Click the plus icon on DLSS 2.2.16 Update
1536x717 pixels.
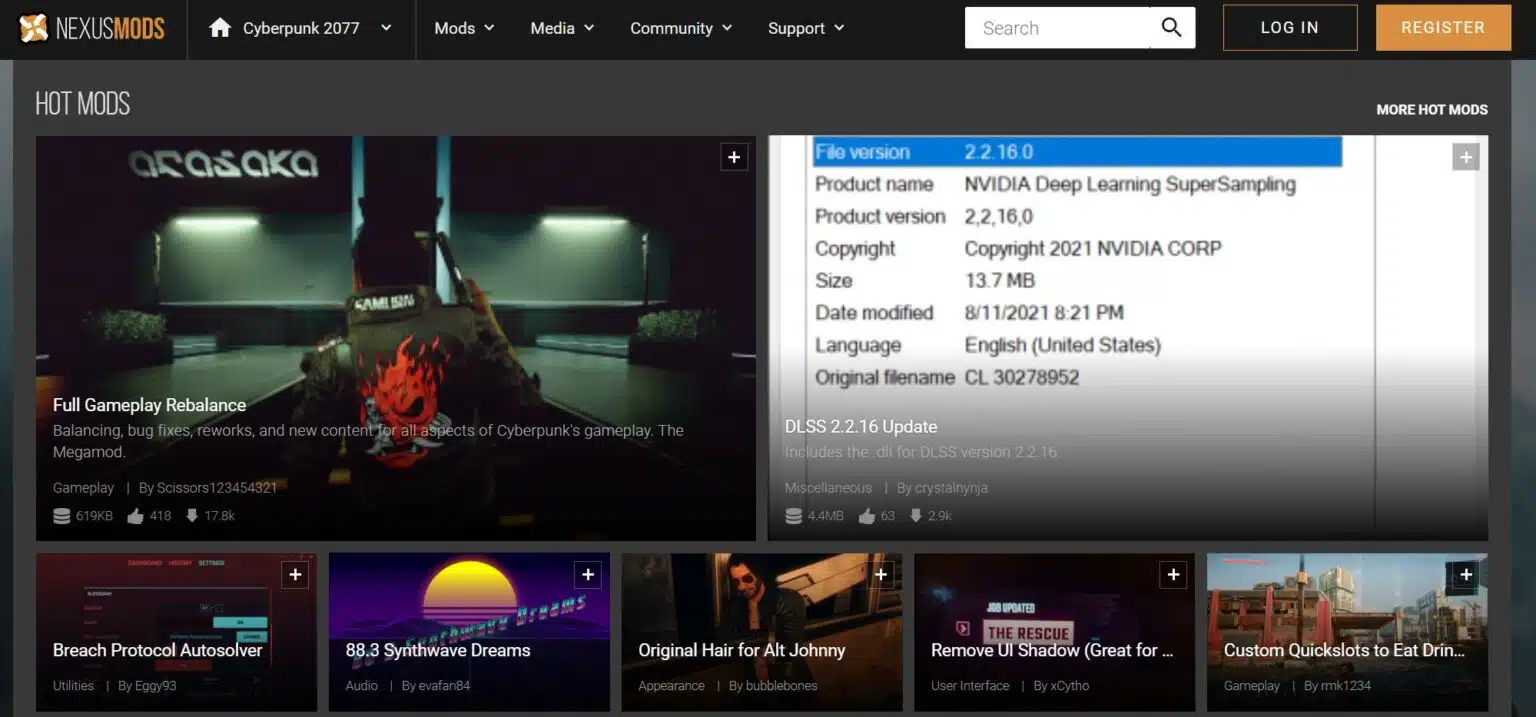[x=1465, y=157]
